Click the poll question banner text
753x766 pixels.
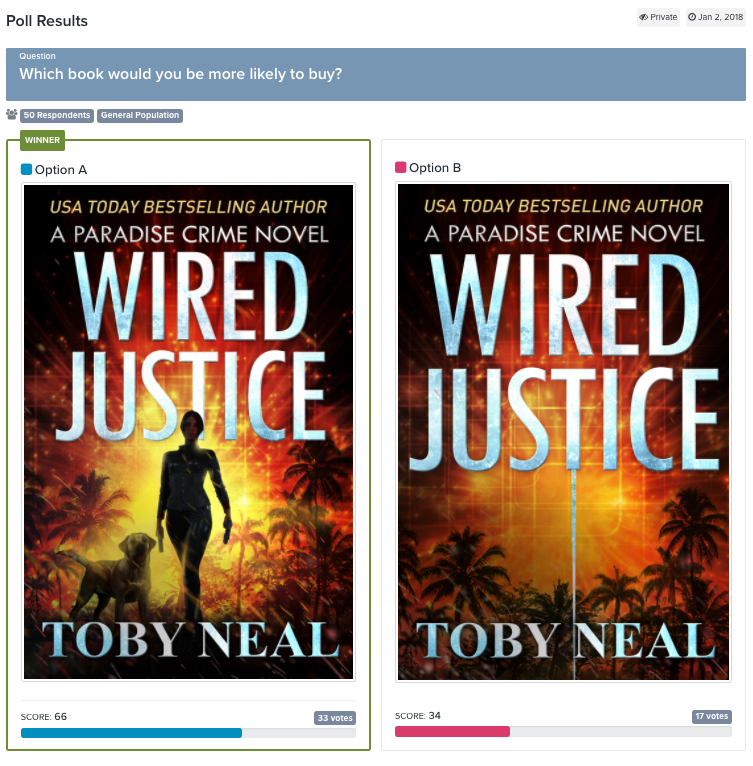180,74
